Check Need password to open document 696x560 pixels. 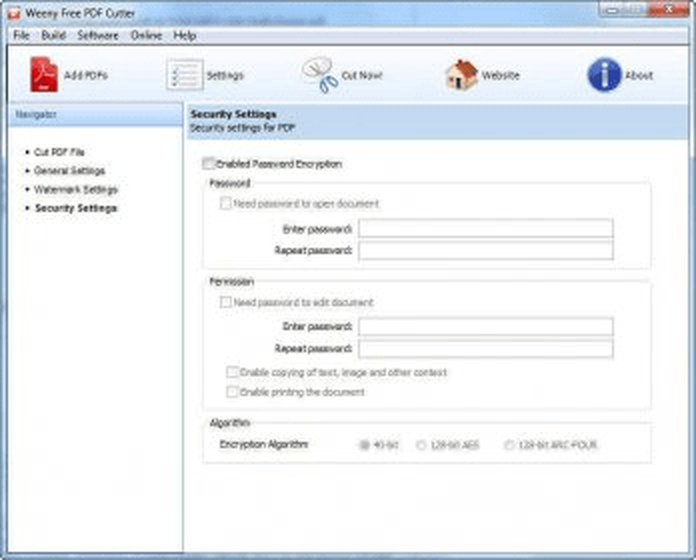coord(225,204)
